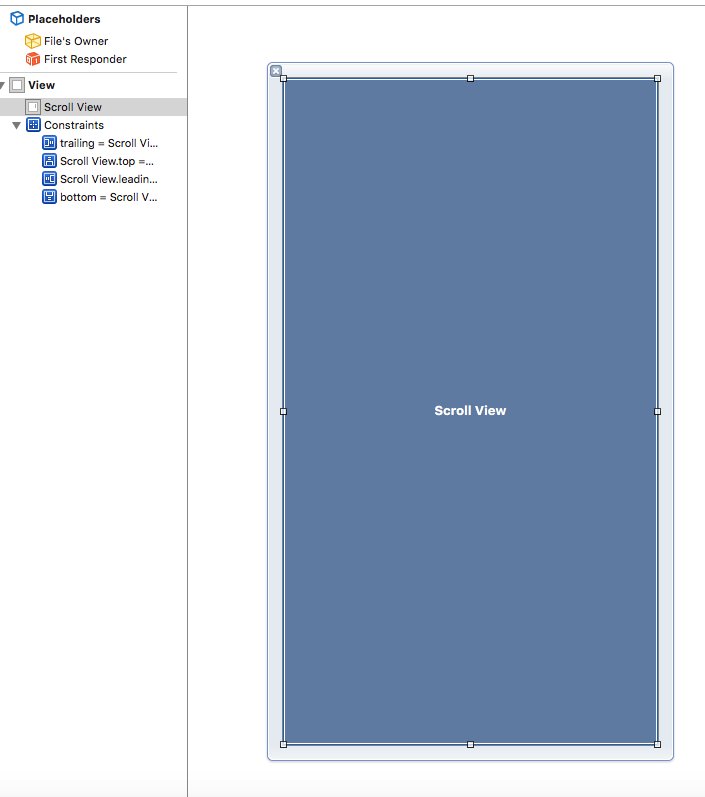Select 'Scroll View.leadin...' constraint

click(x=109, y=179)
